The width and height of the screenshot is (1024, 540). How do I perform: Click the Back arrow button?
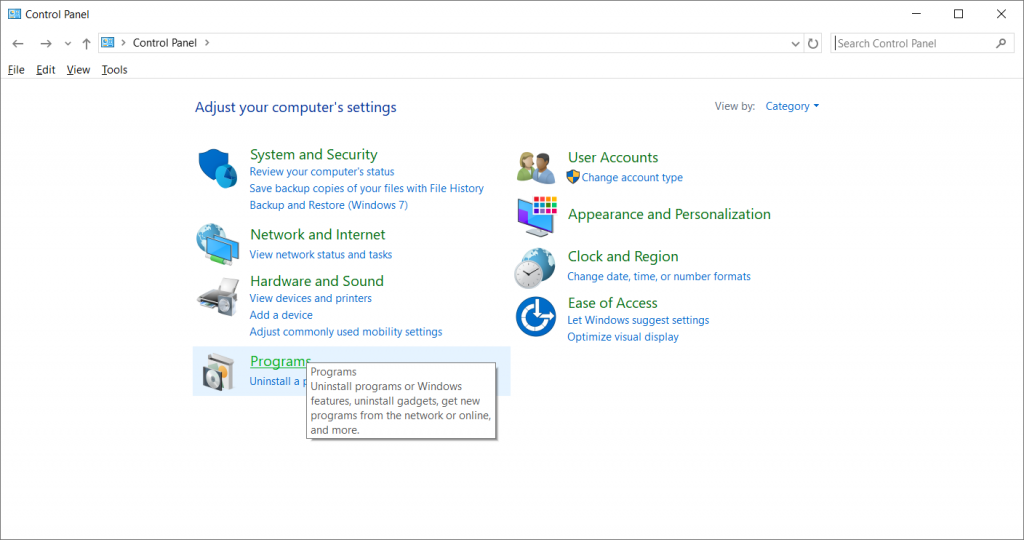coord(18,44)
